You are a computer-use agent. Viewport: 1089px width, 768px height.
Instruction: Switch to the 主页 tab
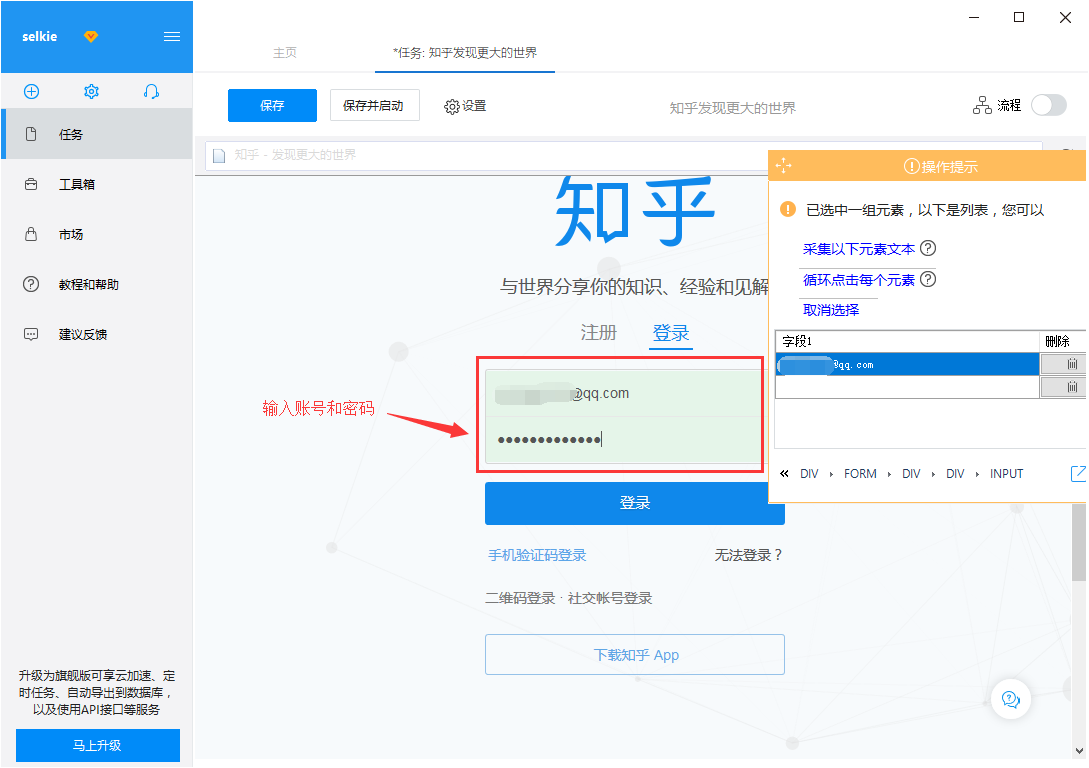285,53
